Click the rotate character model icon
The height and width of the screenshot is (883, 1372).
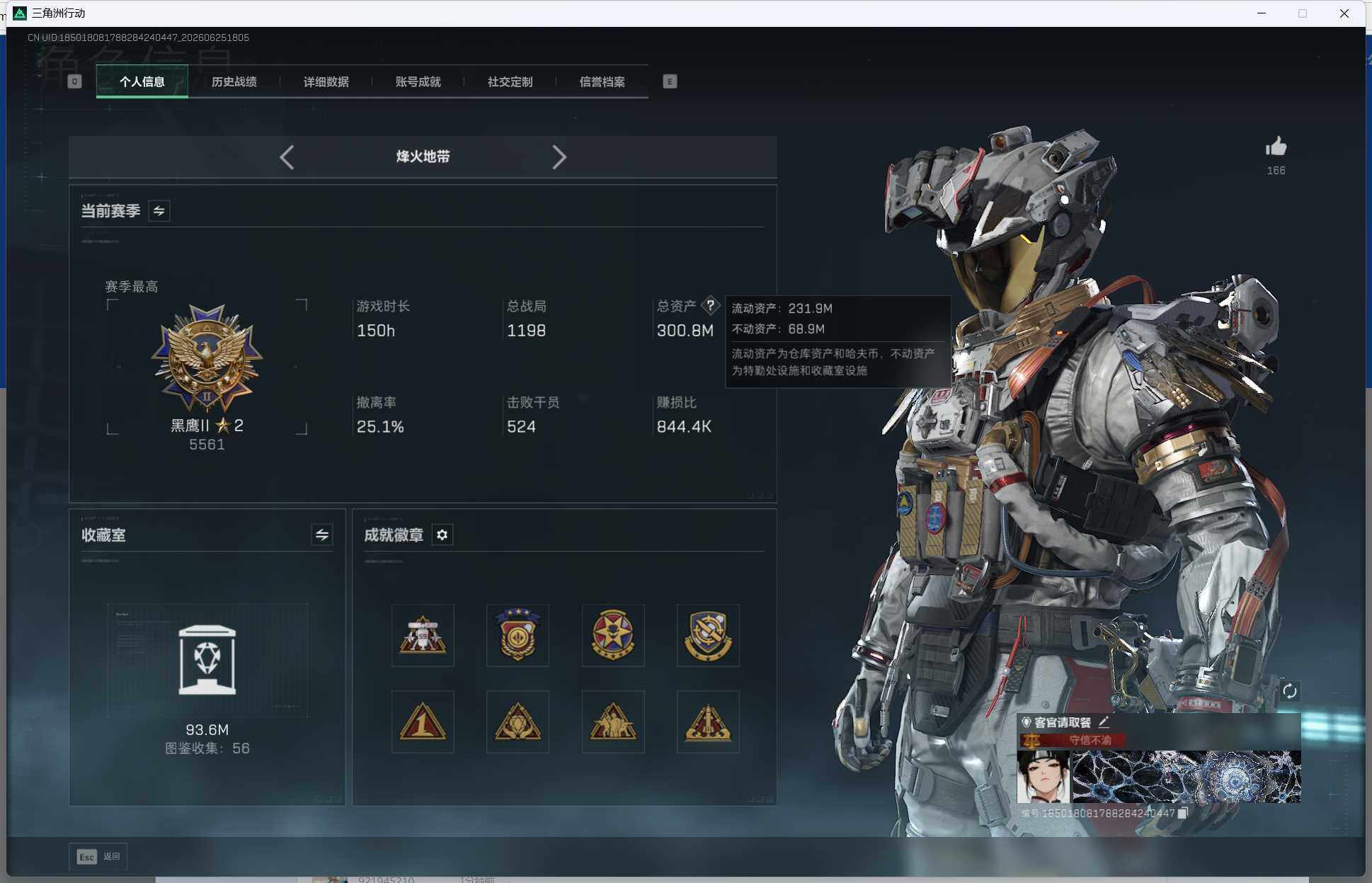1290,691
